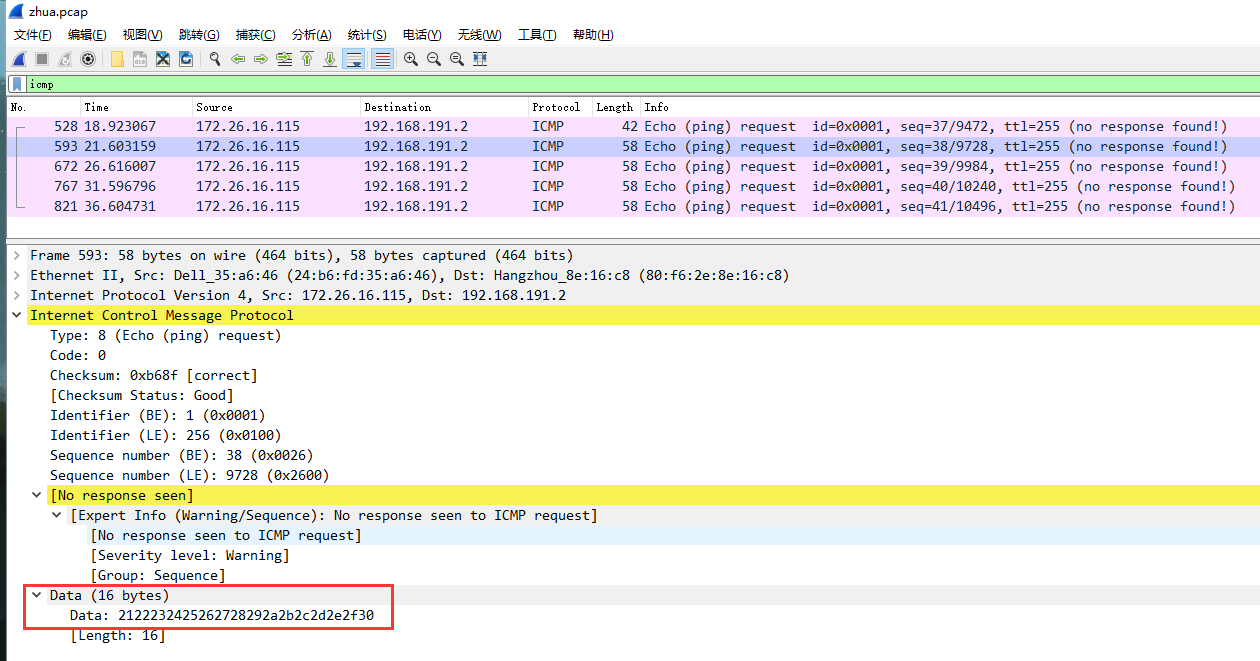Open capture options gear icon
Viewport: 1260px width, 661px height.
pos(88,59)
